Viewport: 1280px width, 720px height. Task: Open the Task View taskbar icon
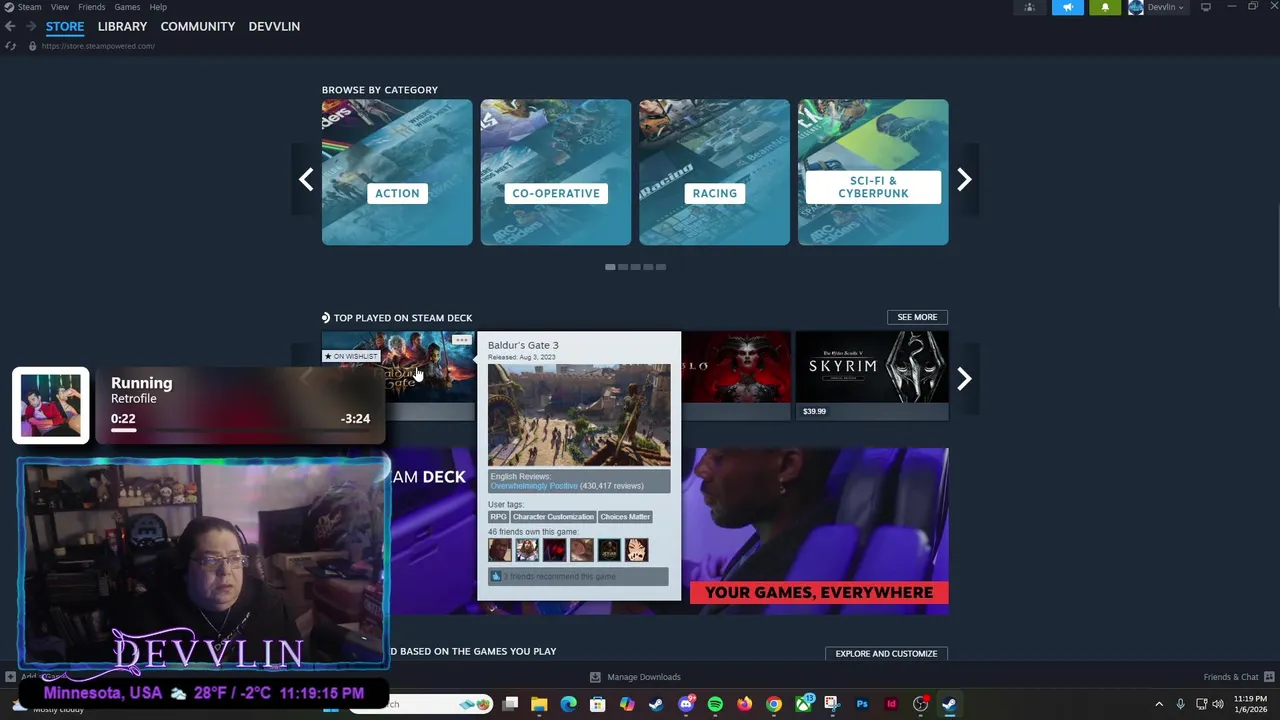point(510,704)
